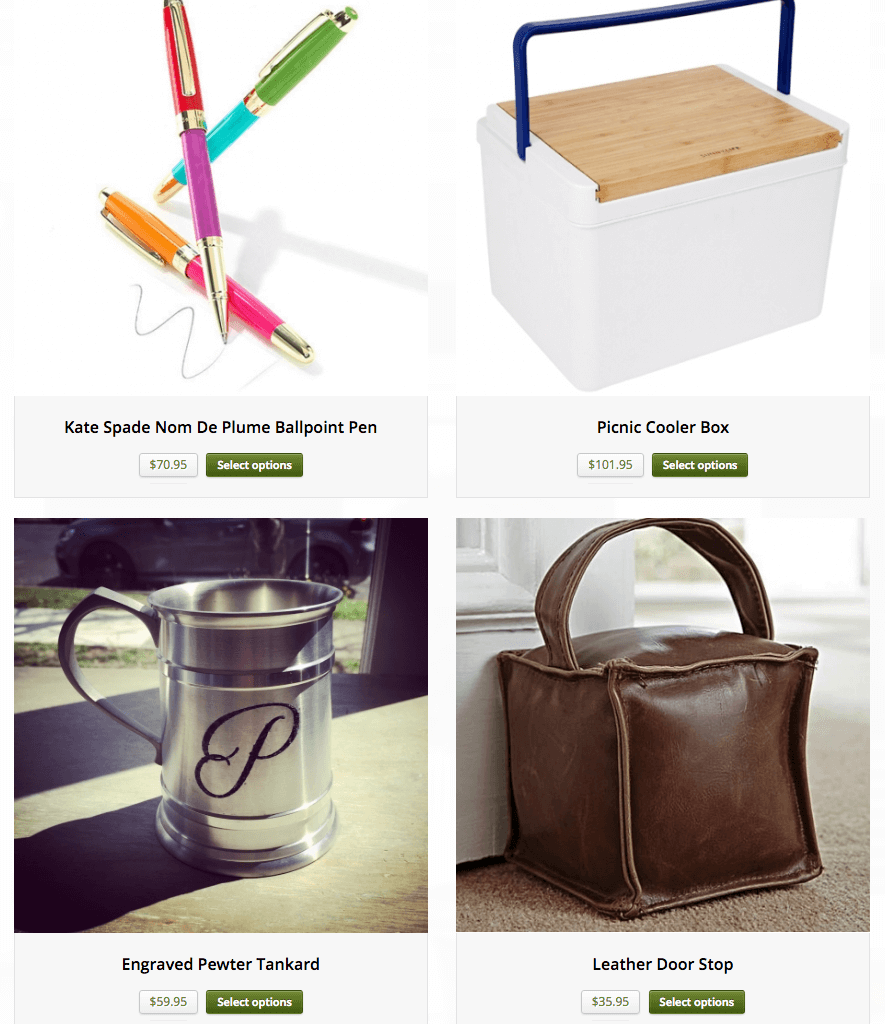View the Leather Door Stop photo
Image resolution: width=885 pixels, height=1024 pixels.
(x=662, y=725)
